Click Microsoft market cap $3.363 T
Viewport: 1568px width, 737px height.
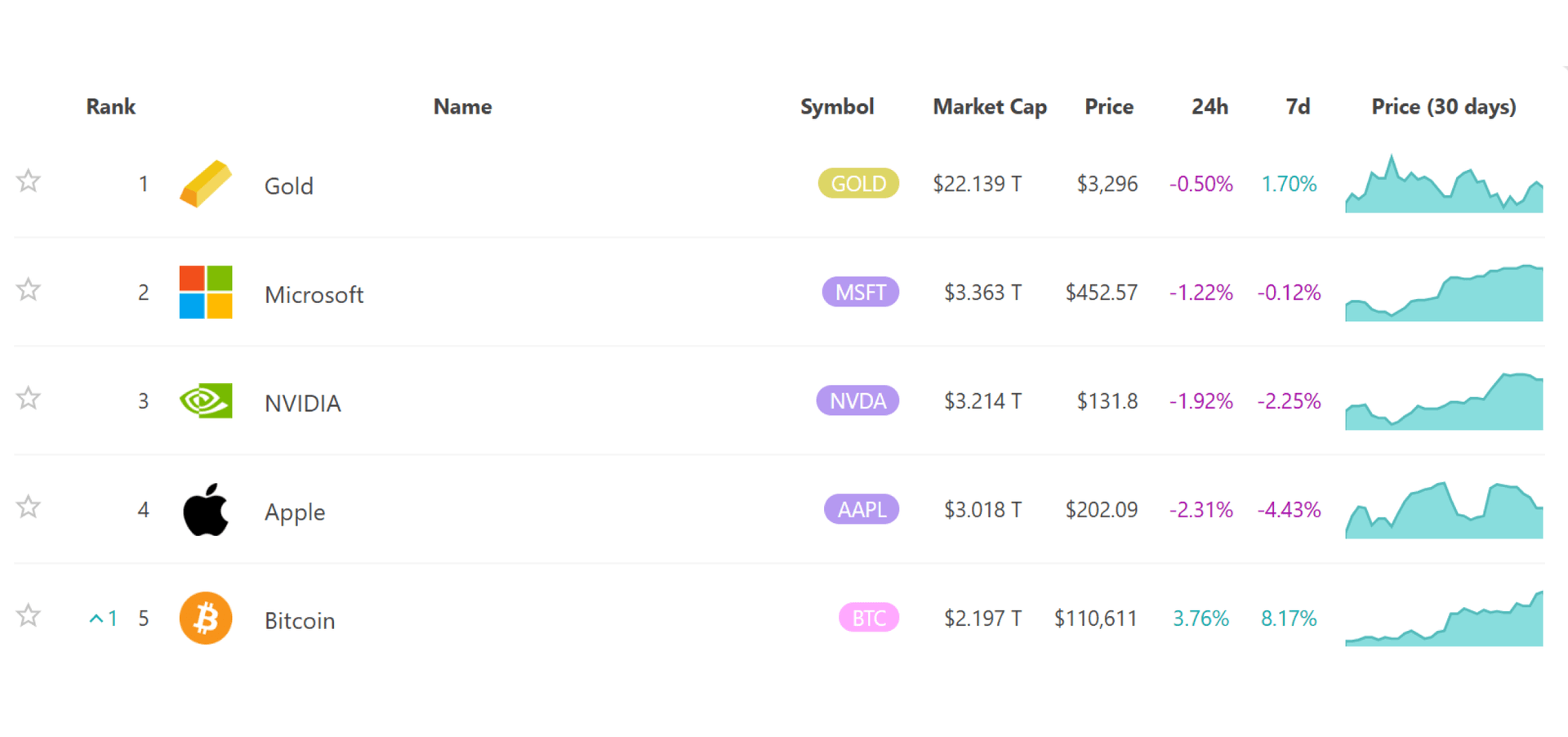pos(983,293)
